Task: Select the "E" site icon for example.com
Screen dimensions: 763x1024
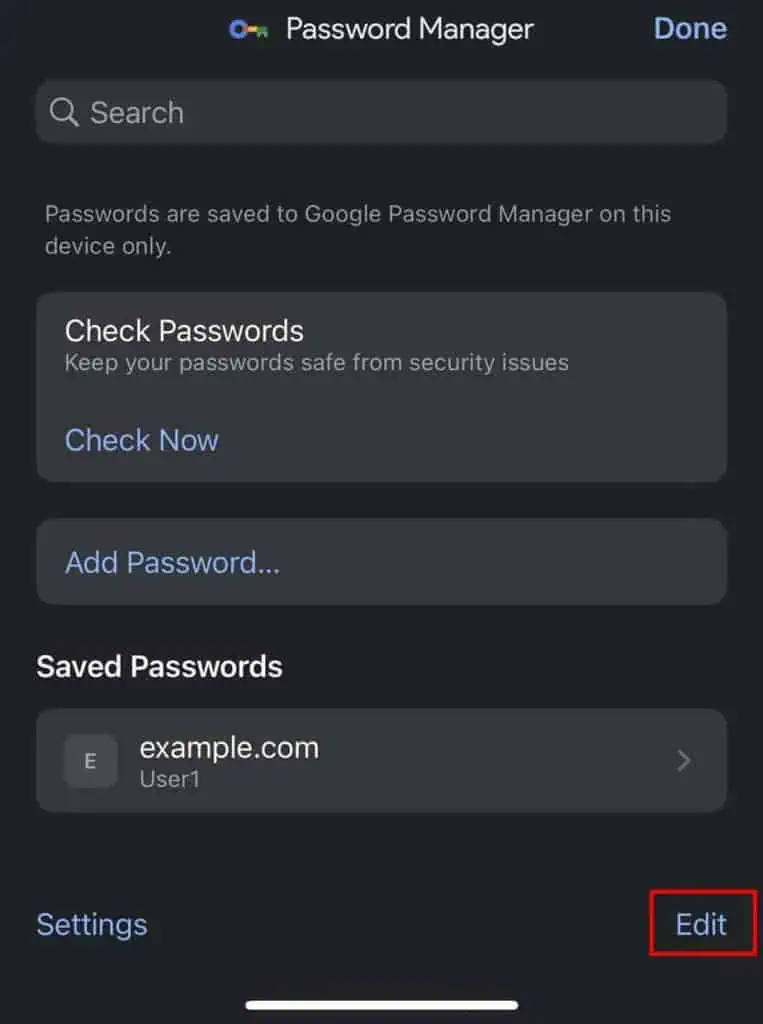Action: coord(90,761)
